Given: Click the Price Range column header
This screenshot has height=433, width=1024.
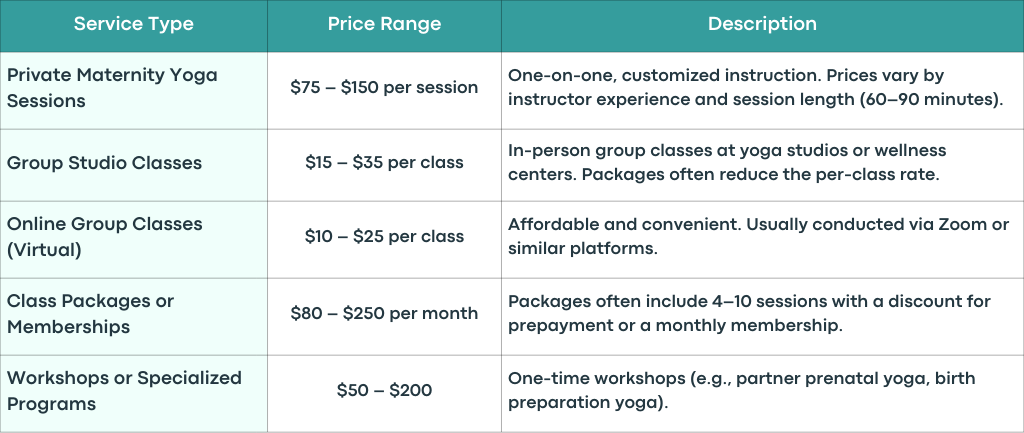Looking at the screenshot, I should tap(384, 25).
